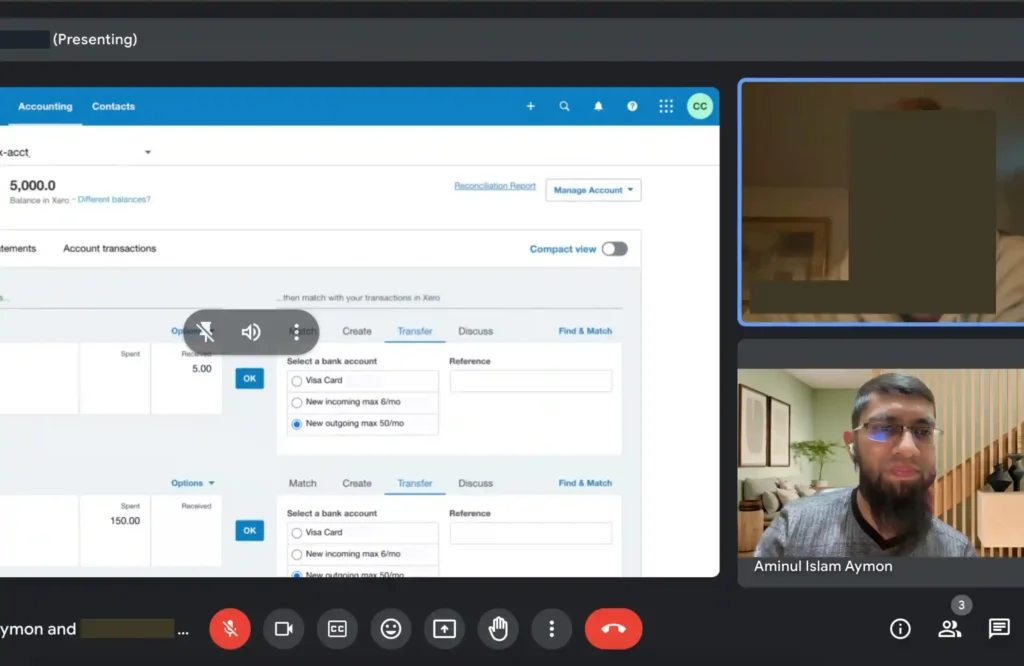Viewport: 1024px width, 666px height.
Task: Enable closed captions with the CC button
Action: (x=337, y=629)
